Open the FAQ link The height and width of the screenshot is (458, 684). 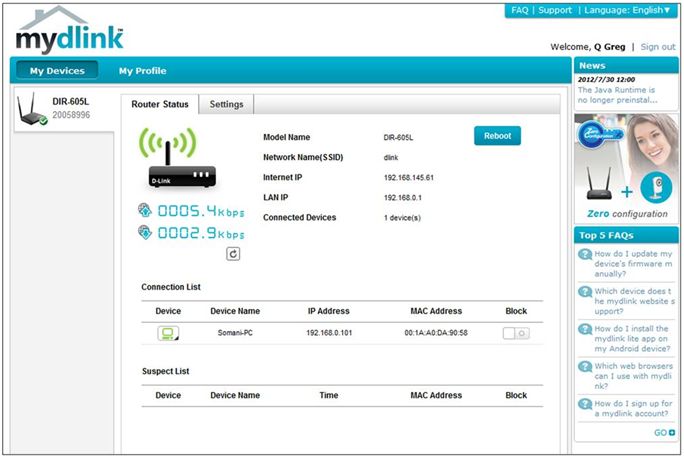(x=520, y=10)
